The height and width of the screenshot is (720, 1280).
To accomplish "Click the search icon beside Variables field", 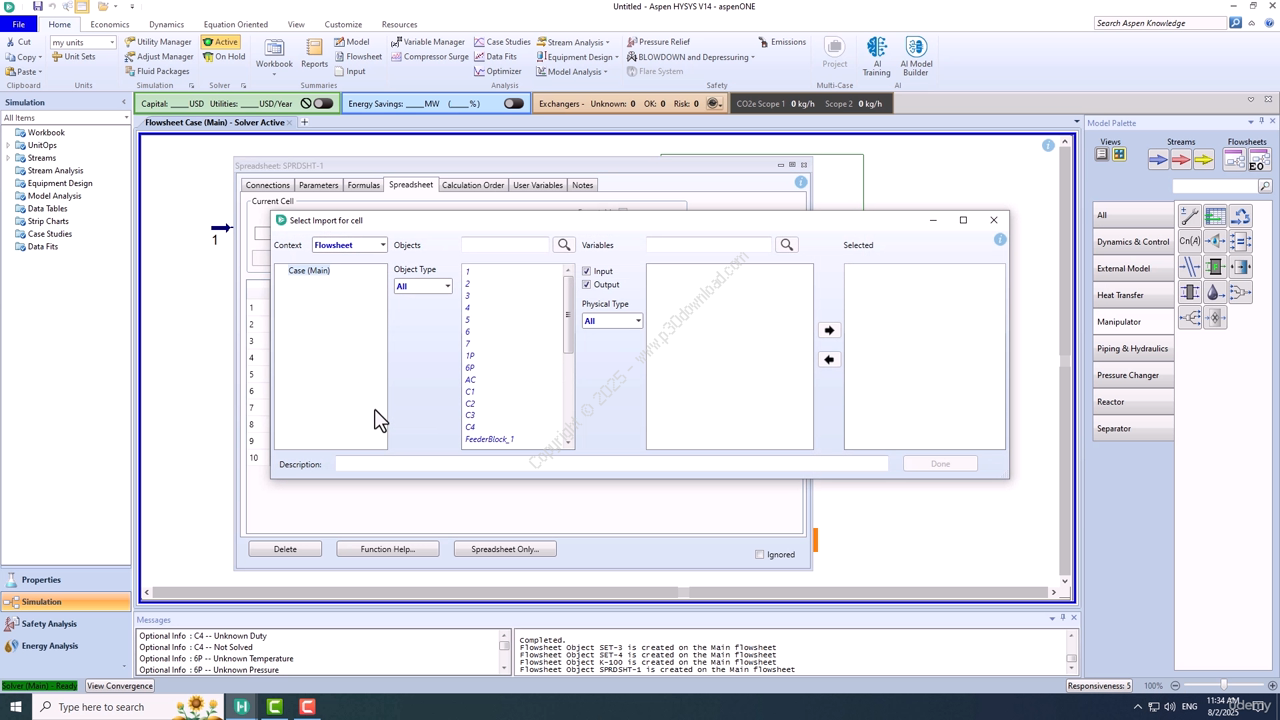I will [787, 245].
